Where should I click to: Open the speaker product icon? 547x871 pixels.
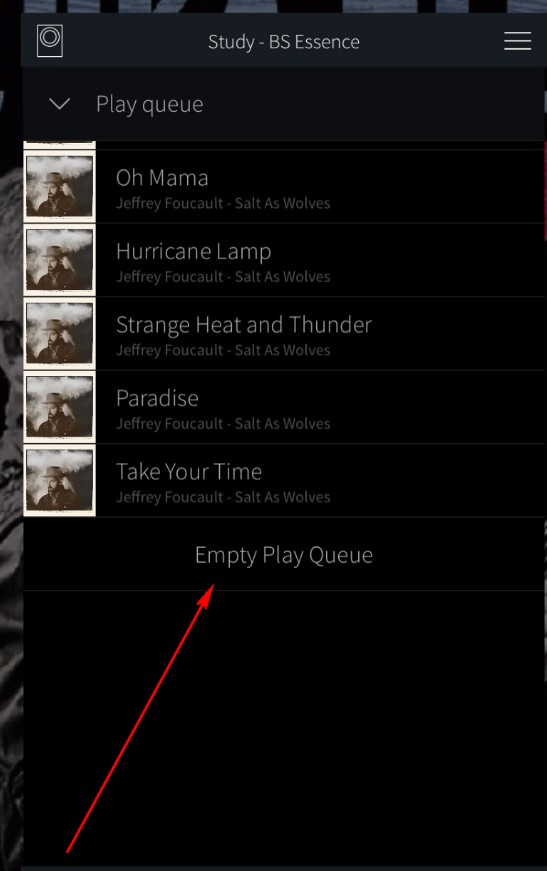49,41
